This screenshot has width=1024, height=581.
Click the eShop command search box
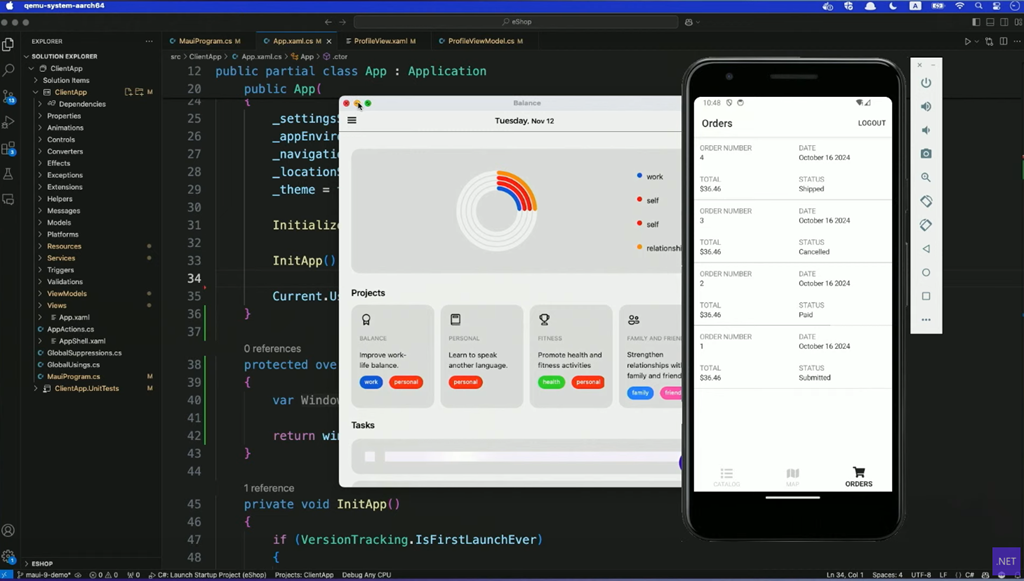point(516,22)
